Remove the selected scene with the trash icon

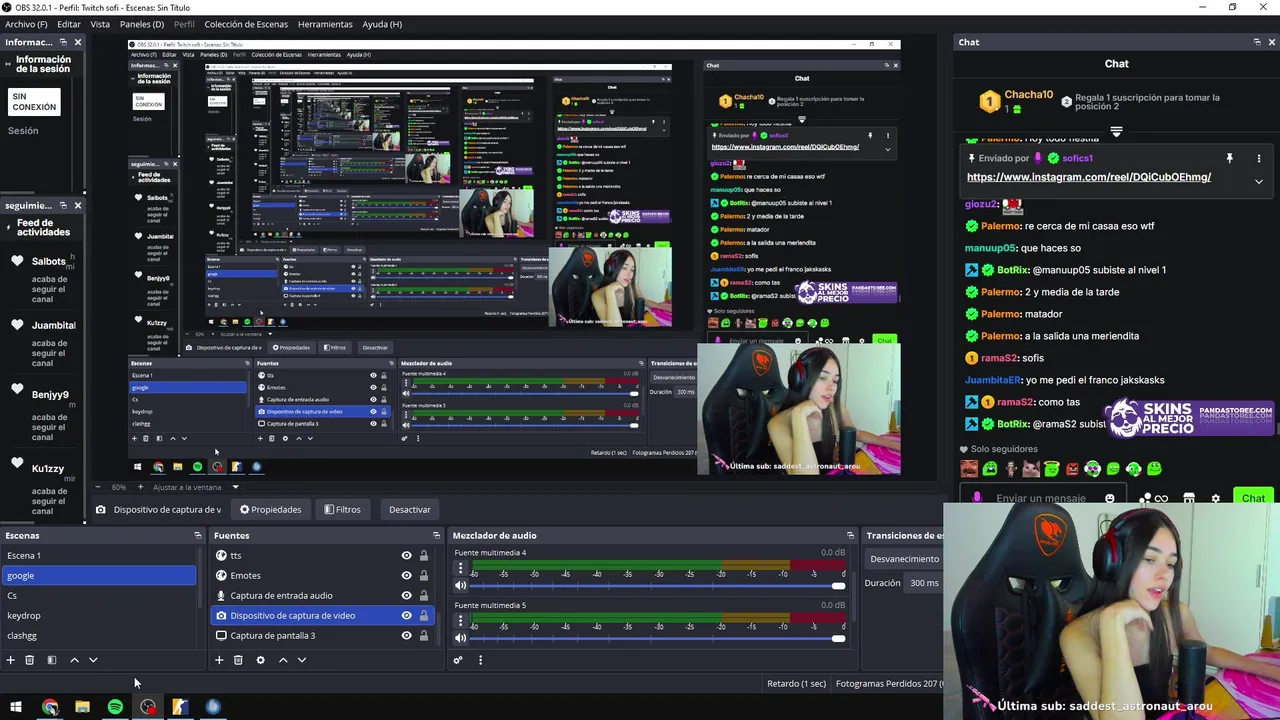tap(29, 660)
